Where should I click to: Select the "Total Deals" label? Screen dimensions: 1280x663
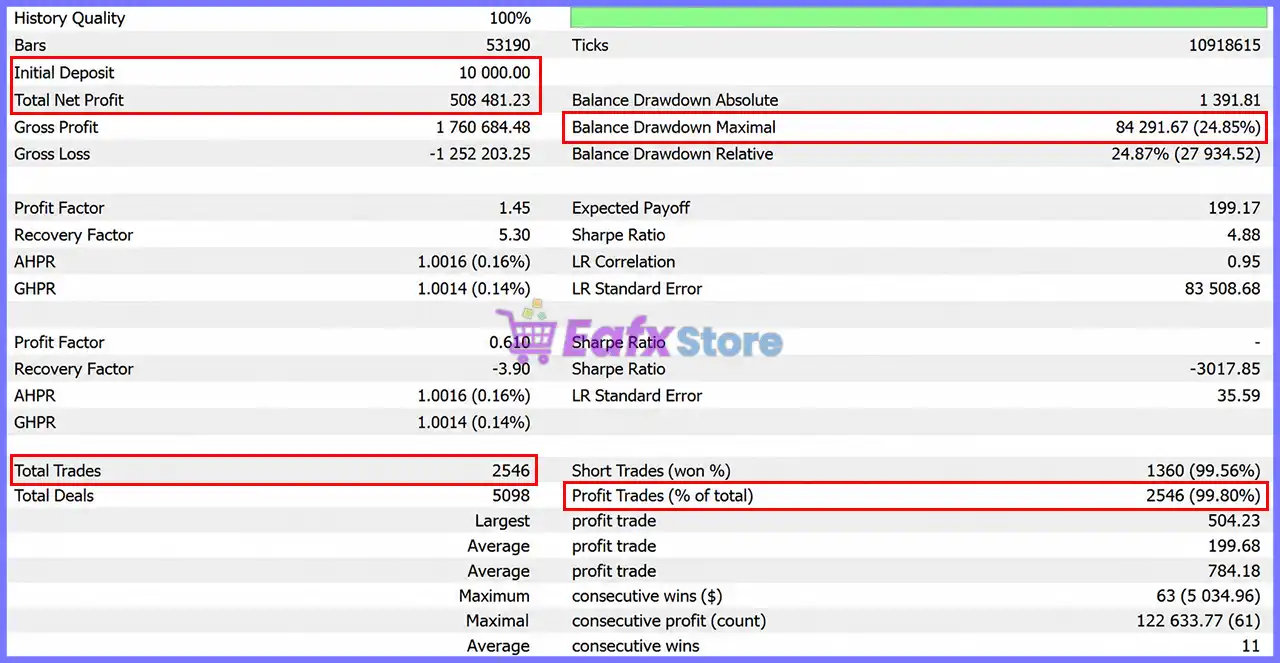[x=54, y=496]
